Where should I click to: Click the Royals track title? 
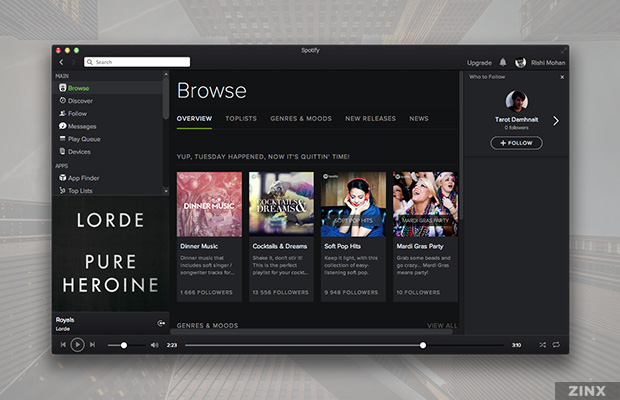(x=65, y=319)
